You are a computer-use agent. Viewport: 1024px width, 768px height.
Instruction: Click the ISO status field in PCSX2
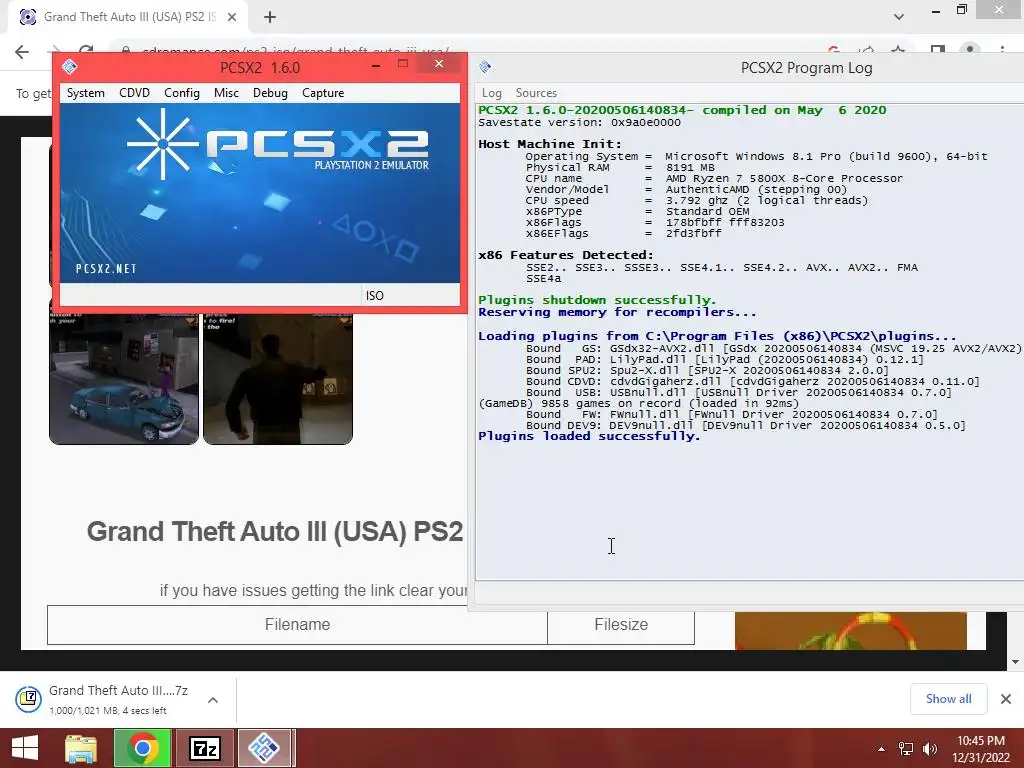coord(411,295)
